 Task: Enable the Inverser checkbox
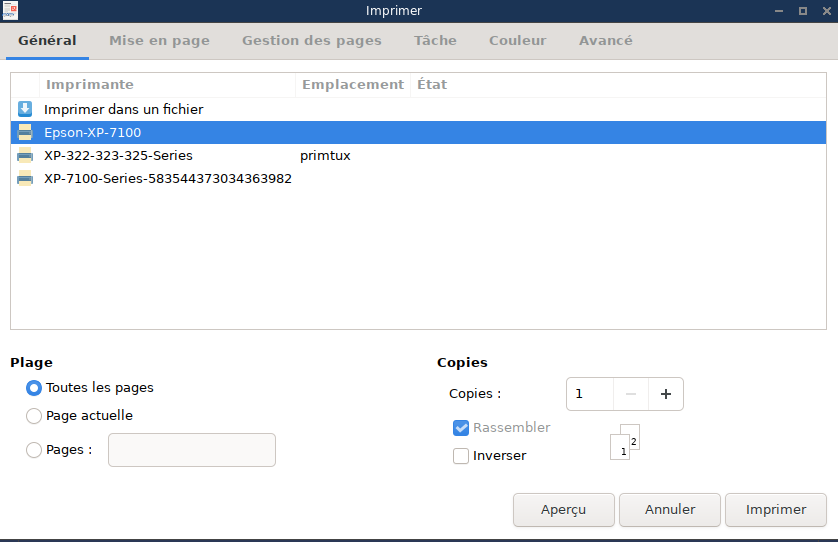point(461,456)
